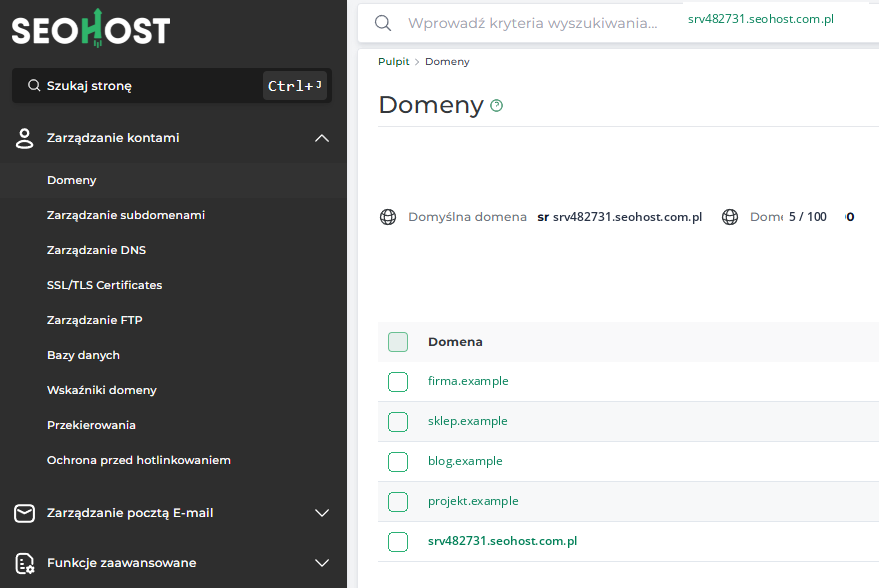Click the 5 / 100 domain count value

point(808,217)
